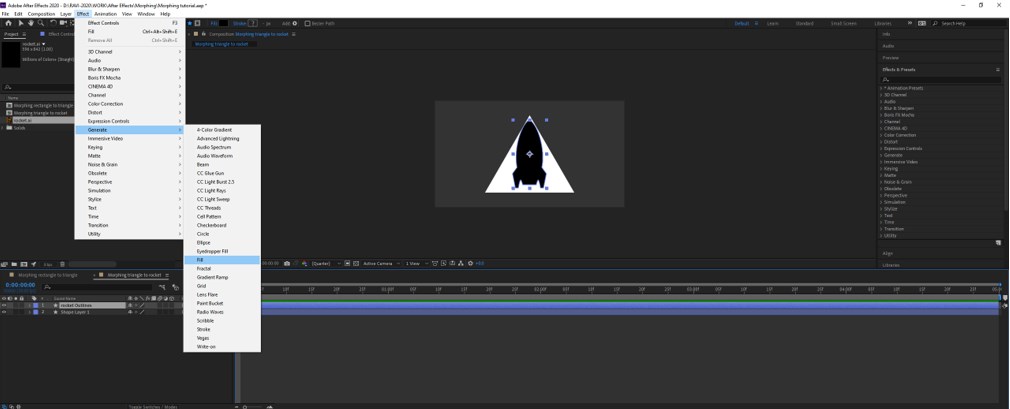Expand Color Correction in Effects & Presets panel
The width and height of the screenshot is (1010, 409).
[x=882, y=135]
